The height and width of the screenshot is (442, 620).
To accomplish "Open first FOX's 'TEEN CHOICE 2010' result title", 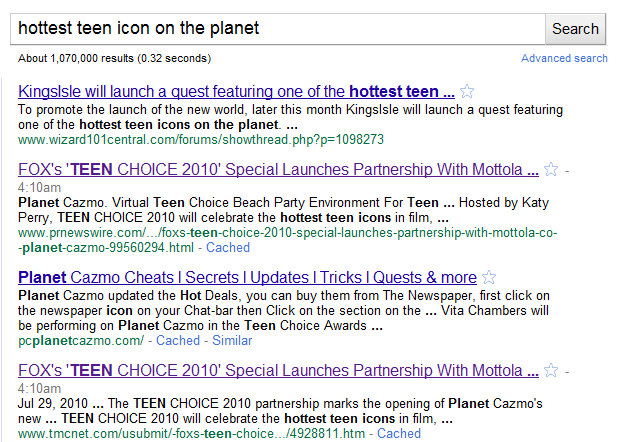I will tap(278, 169).
